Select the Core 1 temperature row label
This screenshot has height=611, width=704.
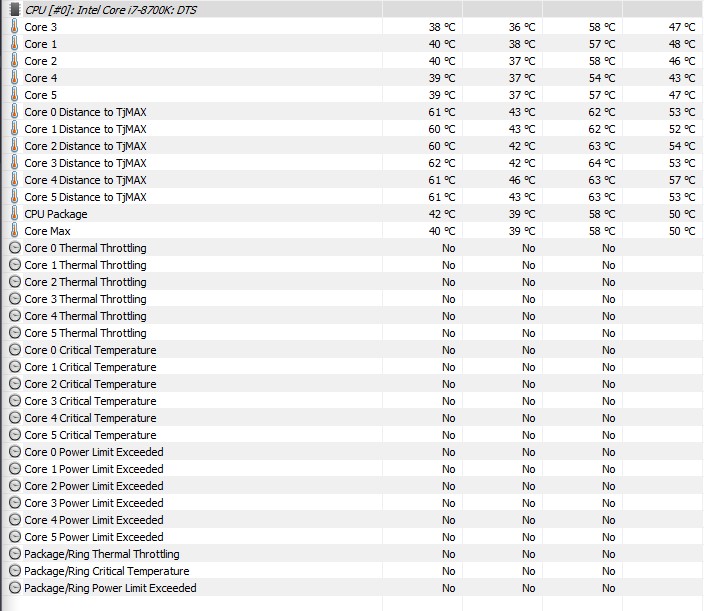pyautogui.click(x=41, y=44)
